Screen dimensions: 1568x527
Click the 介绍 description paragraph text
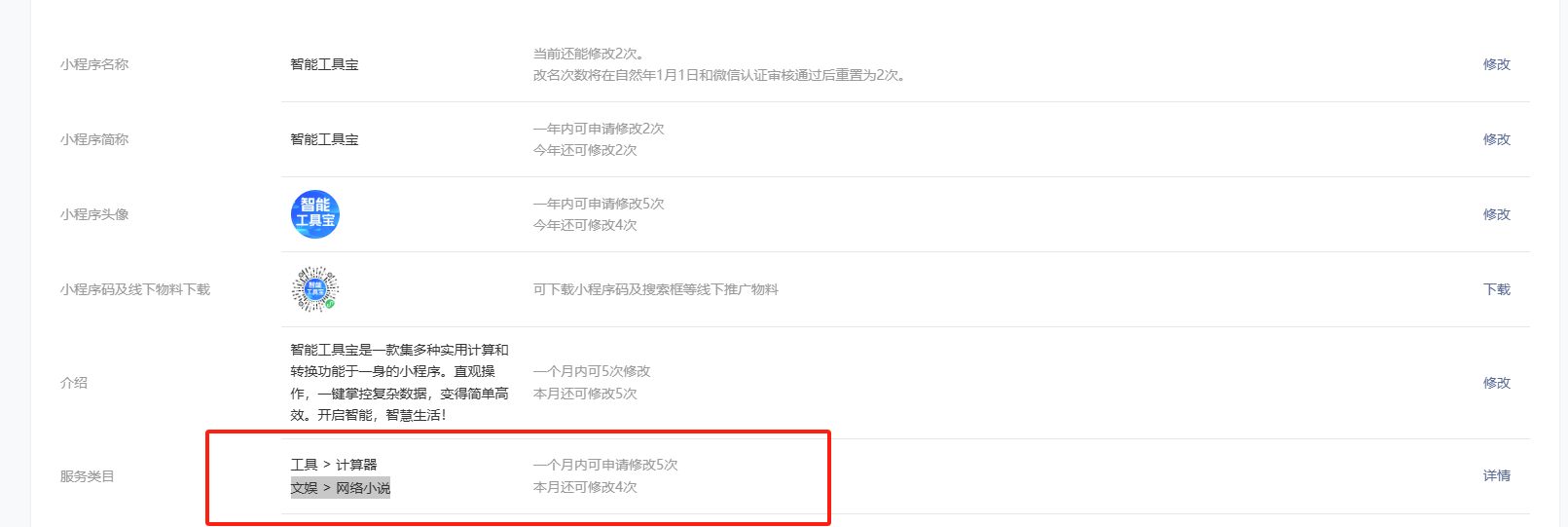tap(399, 383)
